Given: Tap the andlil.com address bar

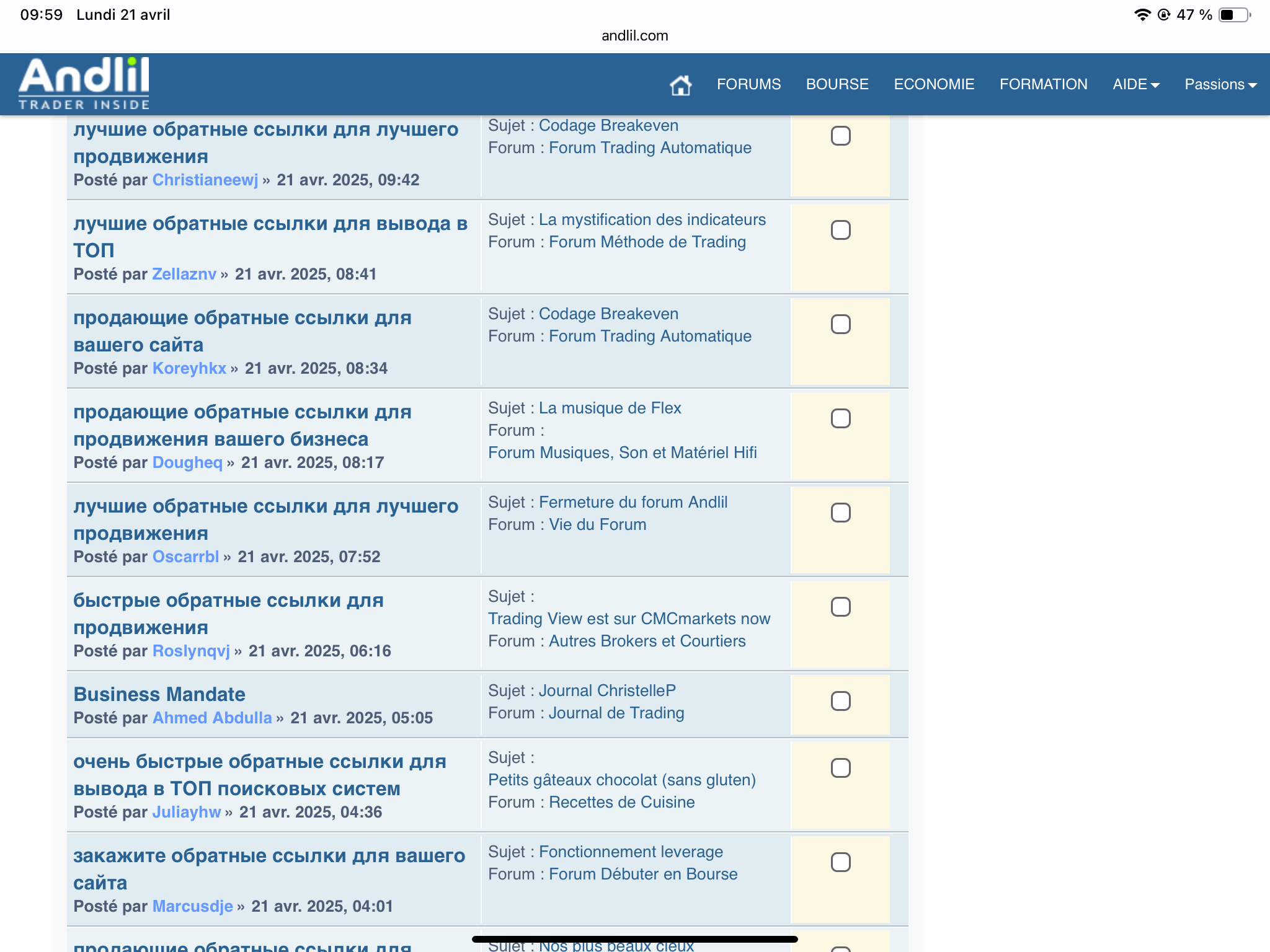Looking at the screenshot, I should tap(634, 35).
